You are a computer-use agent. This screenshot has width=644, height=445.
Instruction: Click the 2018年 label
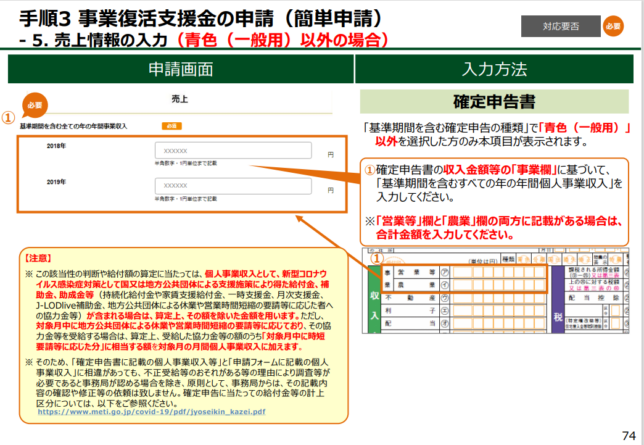[56, 146]
